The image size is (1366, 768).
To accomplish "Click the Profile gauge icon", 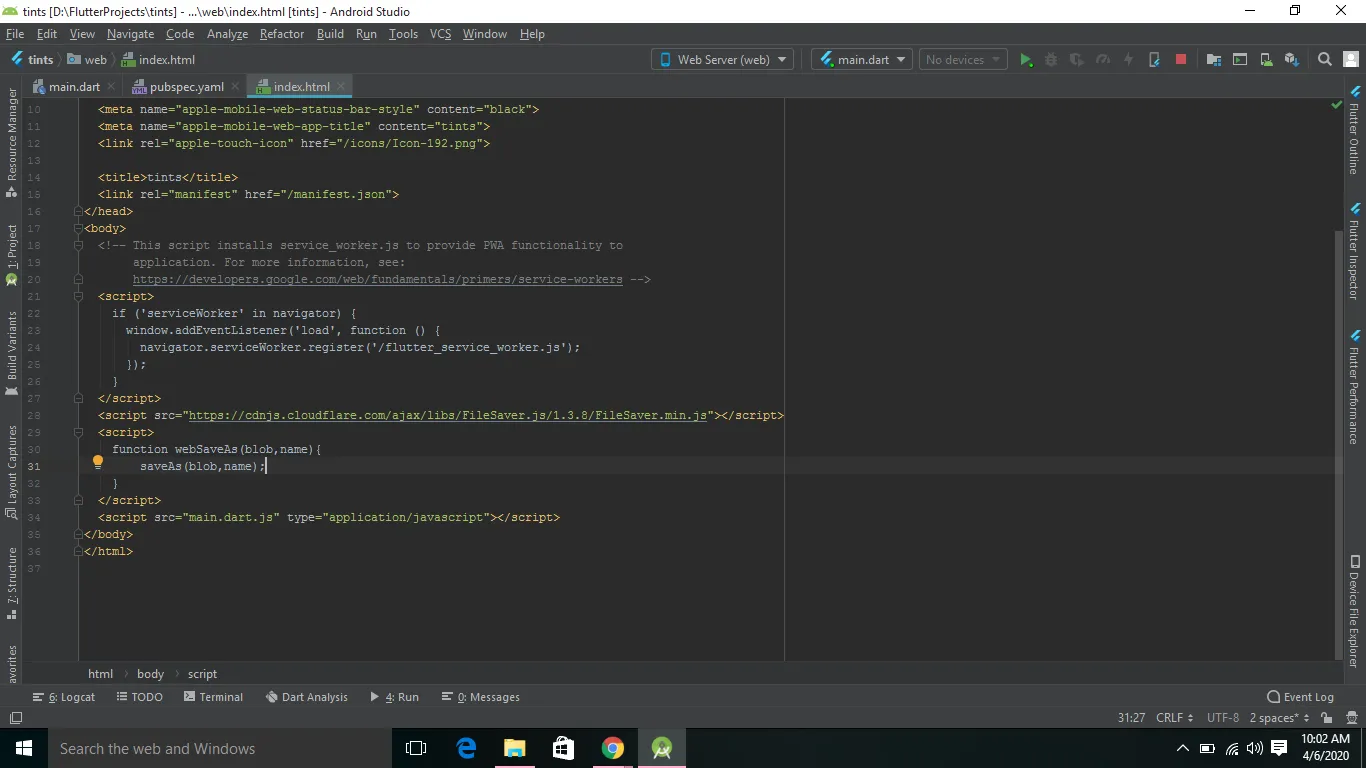I will tap(1103, 60).
